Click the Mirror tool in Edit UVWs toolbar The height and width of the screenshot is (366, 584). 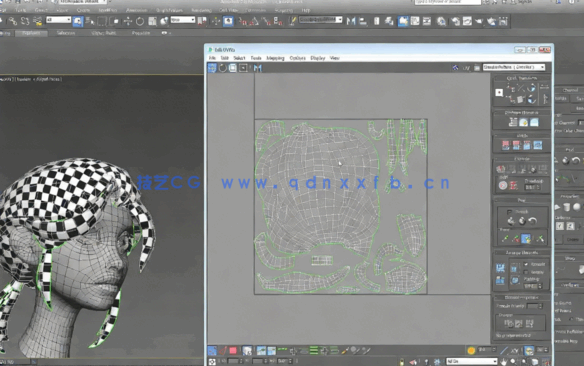tap(257, 68)
